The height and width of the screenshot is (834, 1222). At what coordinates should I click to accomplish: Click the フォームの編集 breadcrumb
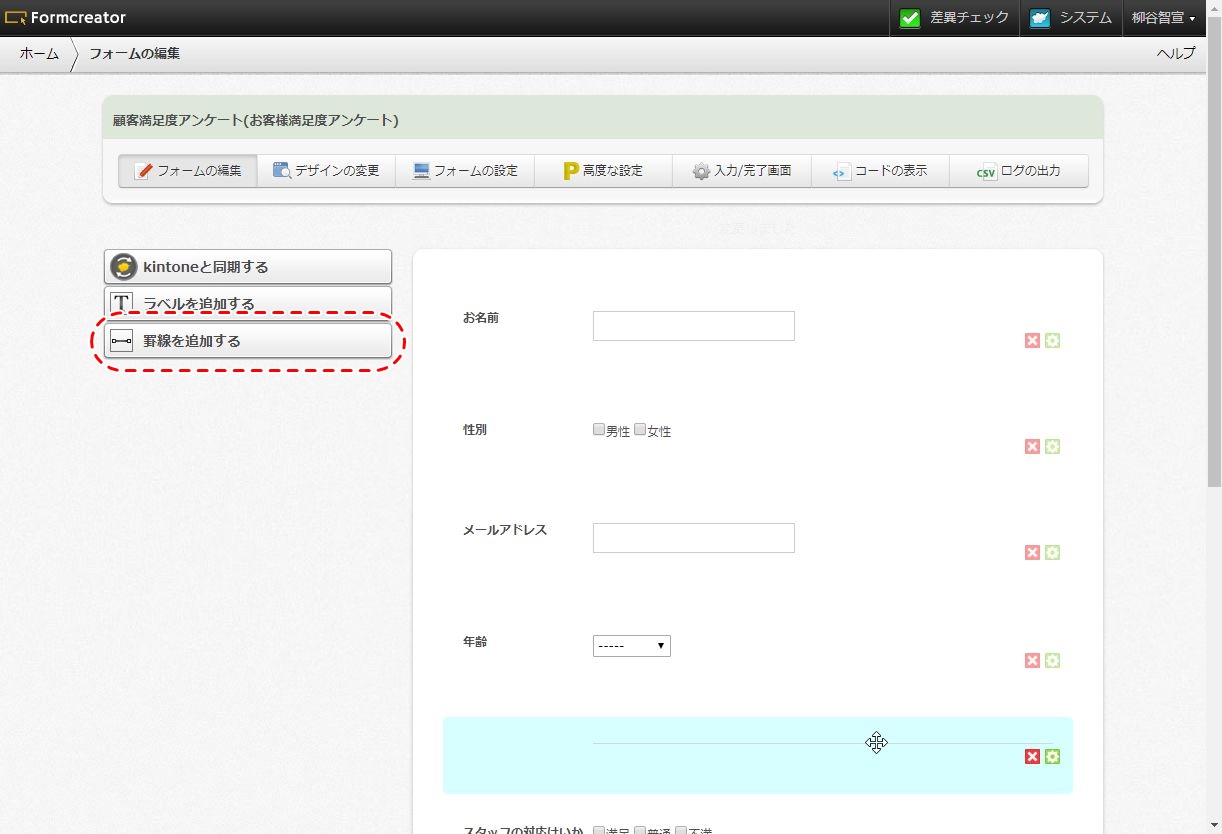(134, 54)
